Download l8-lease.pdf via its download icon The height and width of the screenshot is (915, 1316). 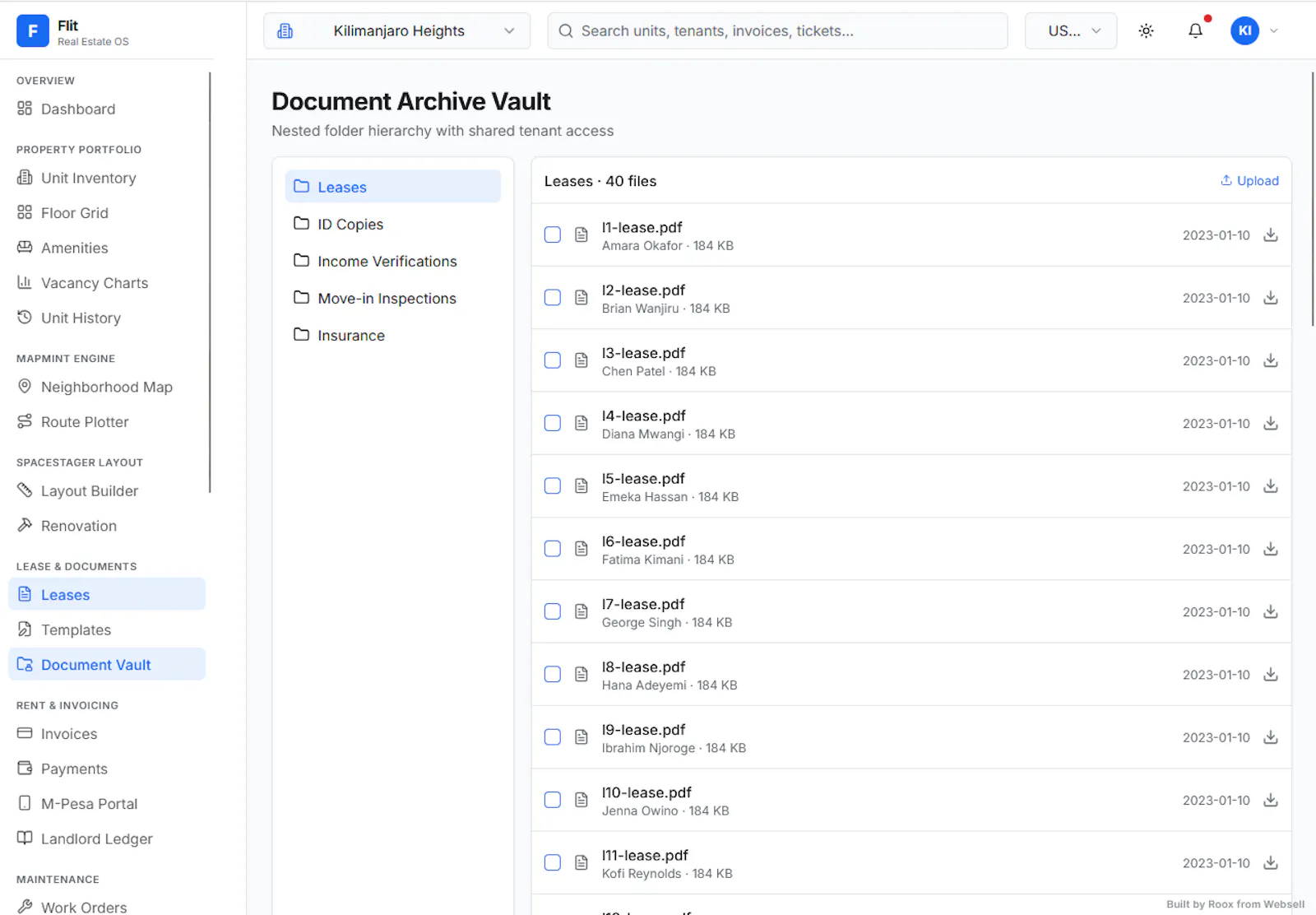1271,675
